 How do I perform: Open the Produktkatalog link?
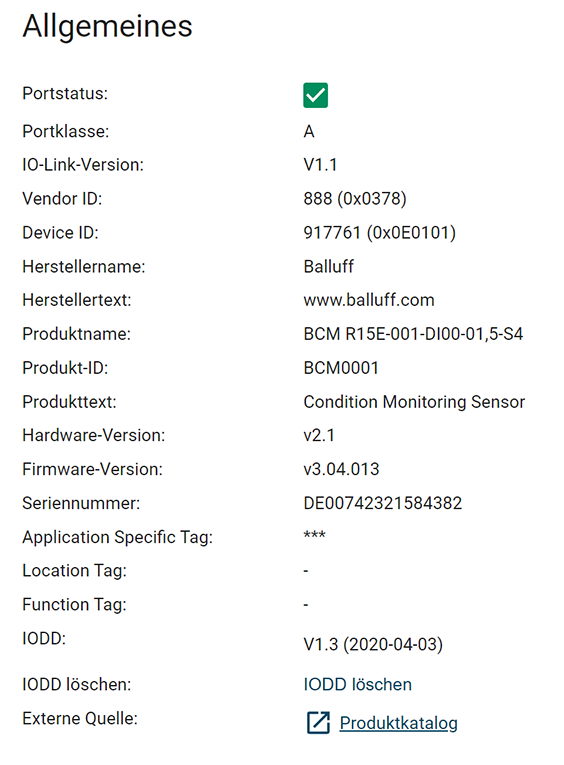point(399,723)
